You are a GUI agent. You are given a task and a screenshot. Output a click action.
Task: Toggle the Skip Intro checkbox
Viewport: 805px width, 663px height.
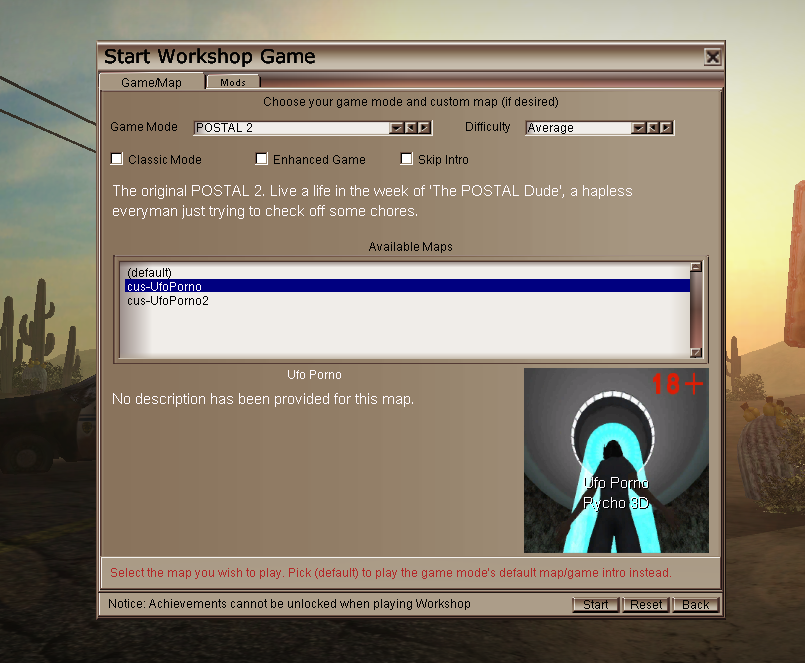tap(407, 159)
